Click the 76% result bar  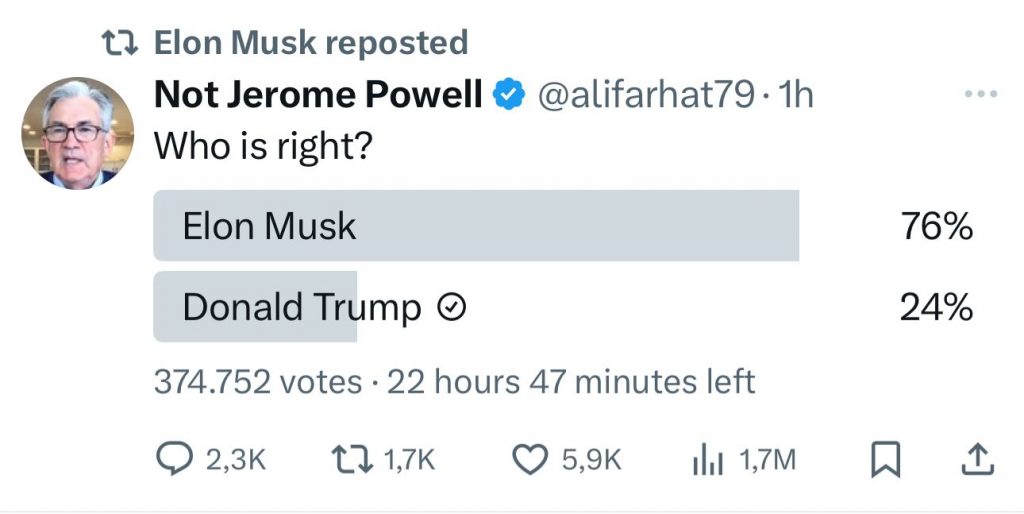click(476, 226)
